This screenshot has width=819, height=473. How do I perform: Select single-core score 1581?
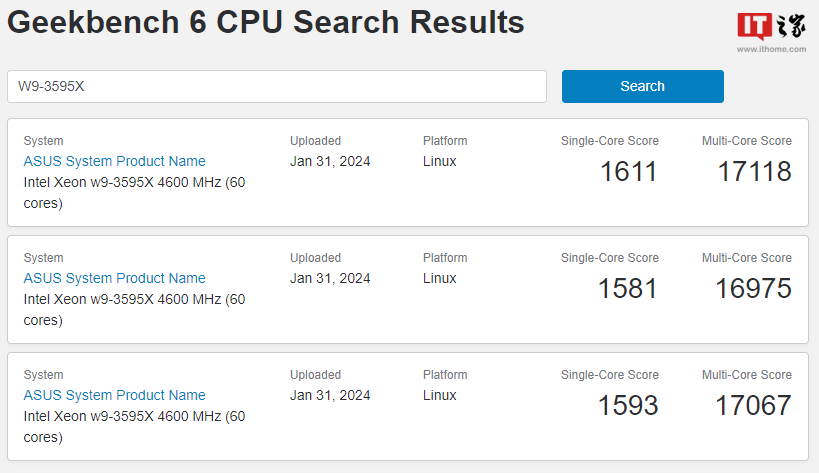tap(627, 289)
